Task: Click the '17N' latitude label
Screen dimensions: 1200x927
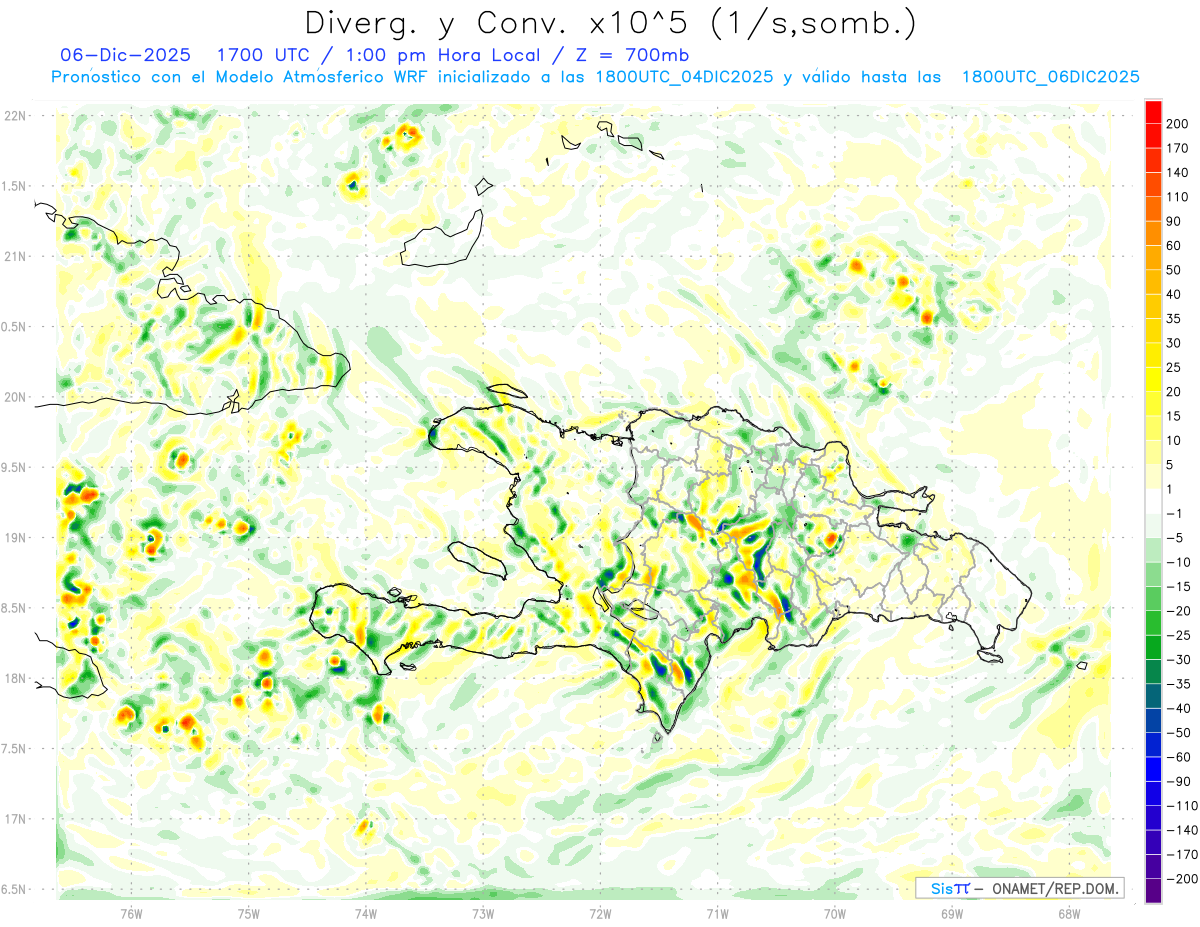Action: tap(14, 819)
